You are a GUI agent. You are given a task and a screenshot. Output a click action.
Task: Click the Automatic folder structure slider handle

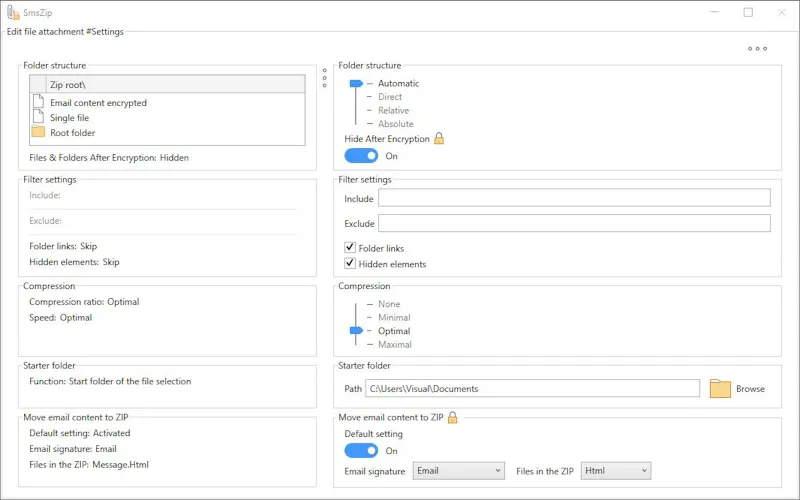(356, 83)
